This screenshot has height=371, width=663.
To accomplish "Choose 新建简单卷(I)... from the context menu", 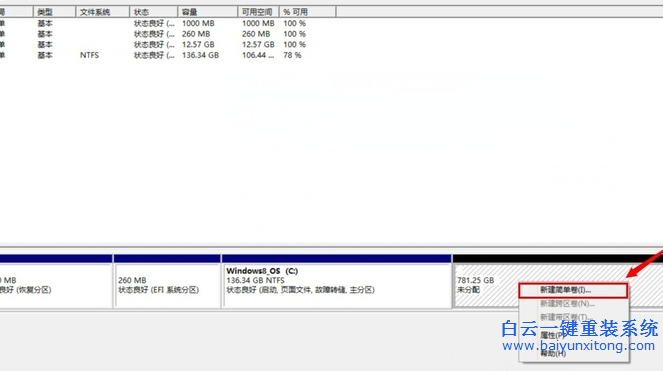I will 573,290.
